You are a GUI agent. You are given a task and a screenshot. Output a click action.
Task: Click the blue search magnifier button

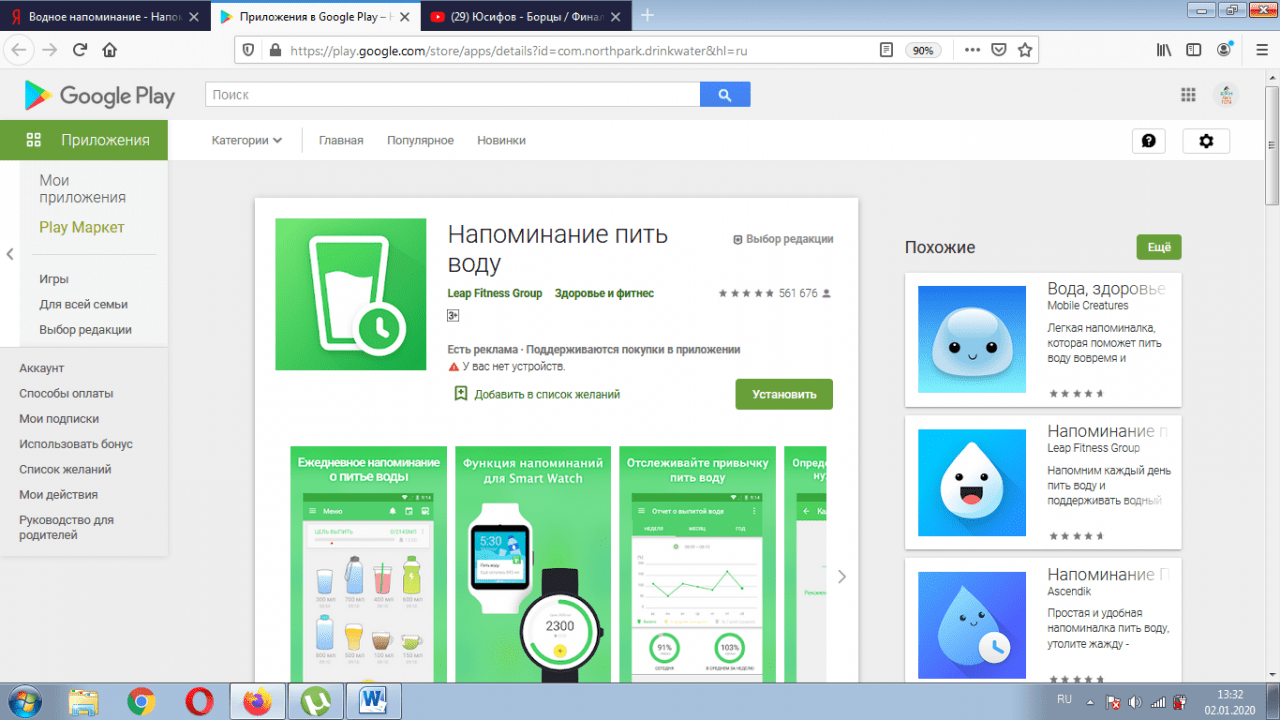coord(724,94)
